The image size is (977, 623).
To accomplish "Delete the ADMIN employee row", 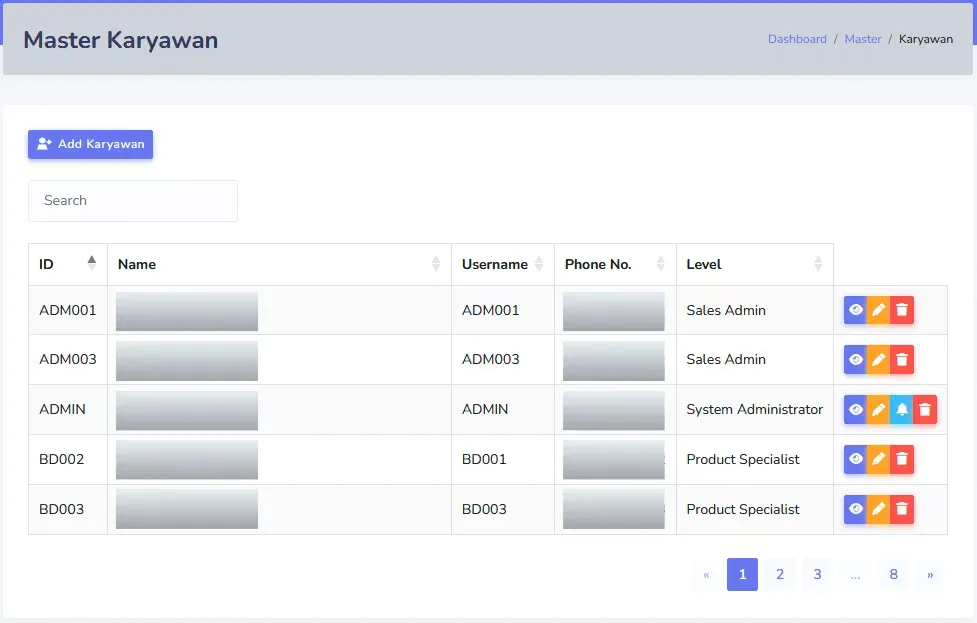I will pyautogui.click(x=925, y=409).
